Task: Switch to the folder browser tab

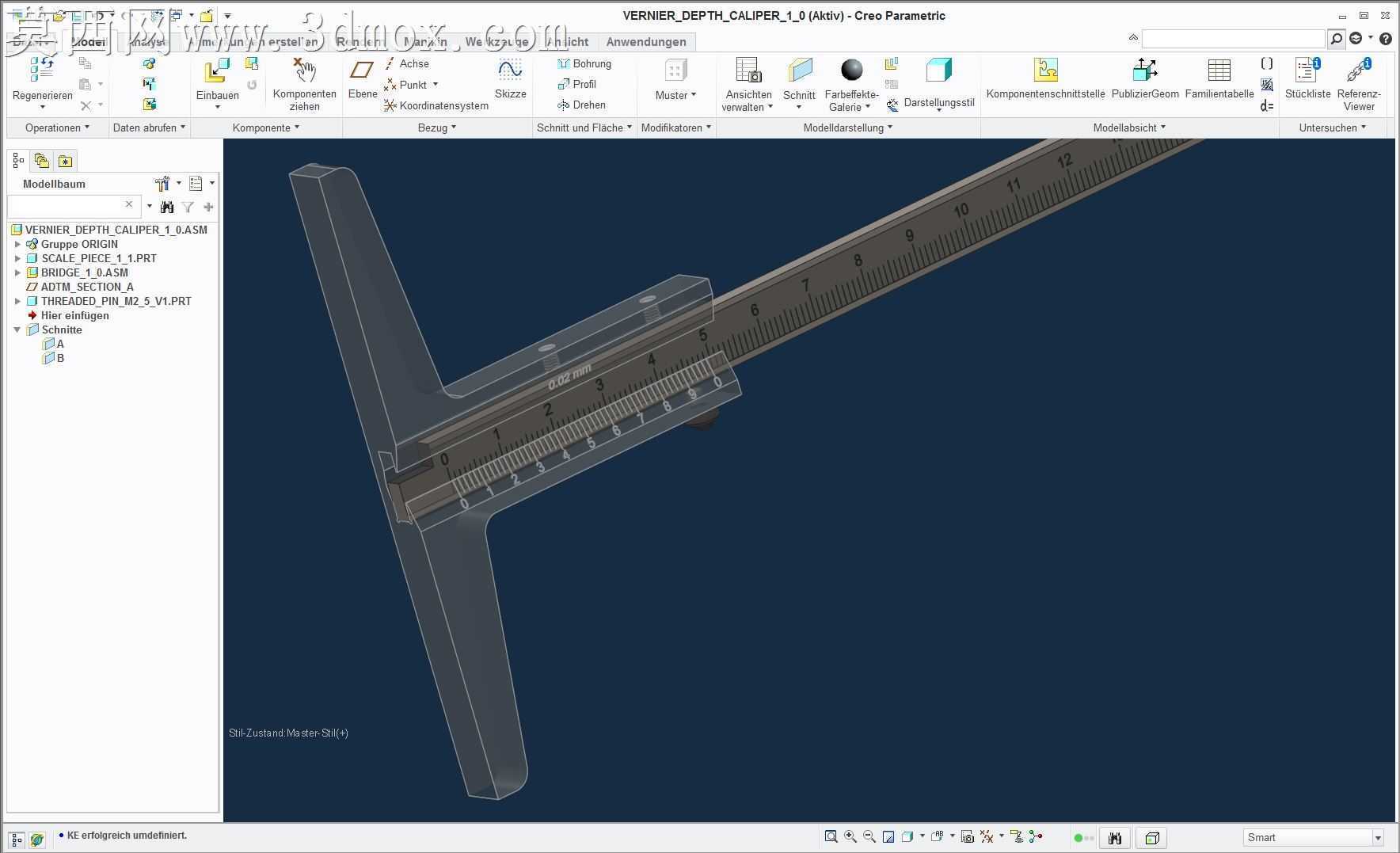Action: 41,161
